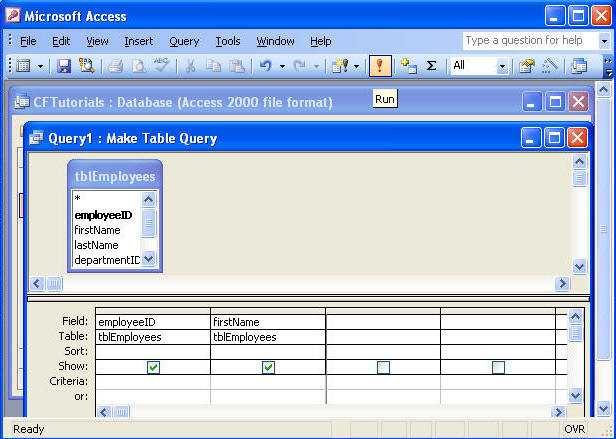Open the Window menu
The image size is (616, 439).
pos(275,41)
